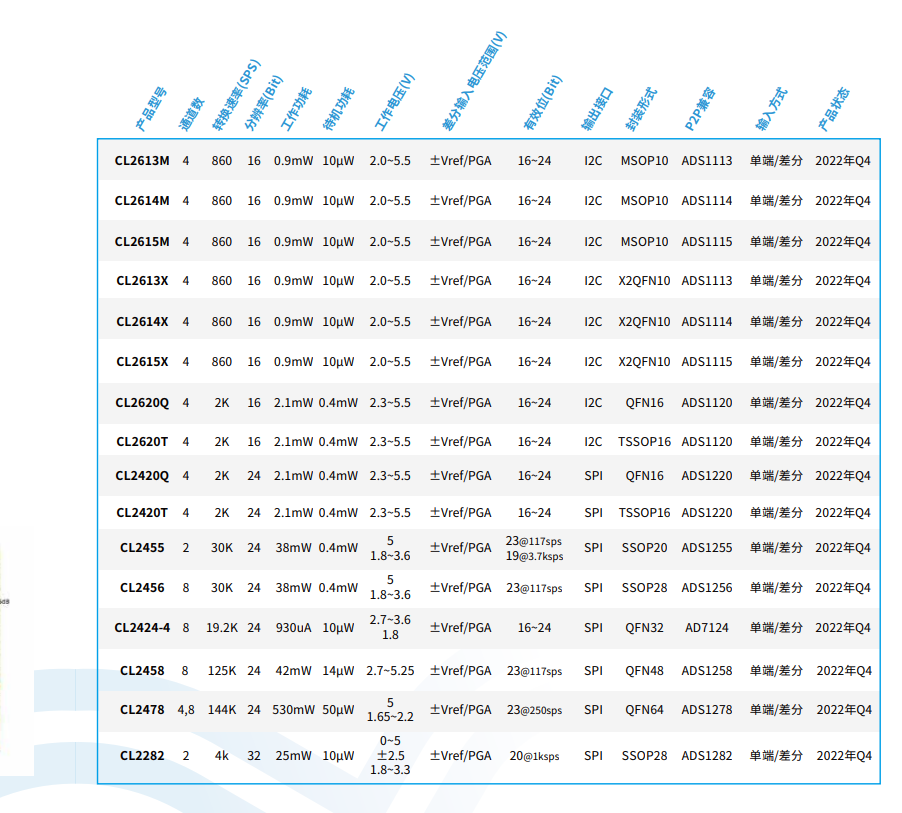Select the CL2424-4 model name
Screen dimensions: 902x813
[142, 628]
